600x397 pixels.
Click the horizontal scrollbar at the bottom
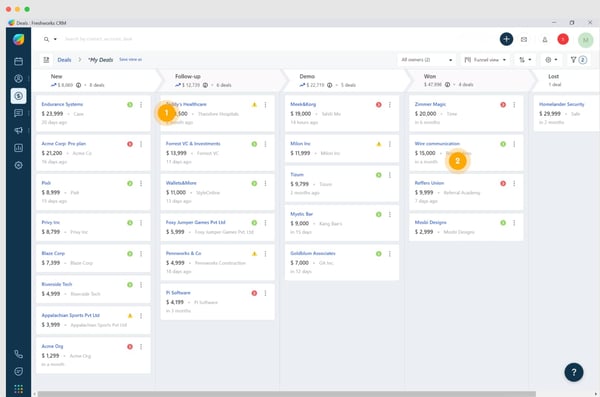pos(286,394)
